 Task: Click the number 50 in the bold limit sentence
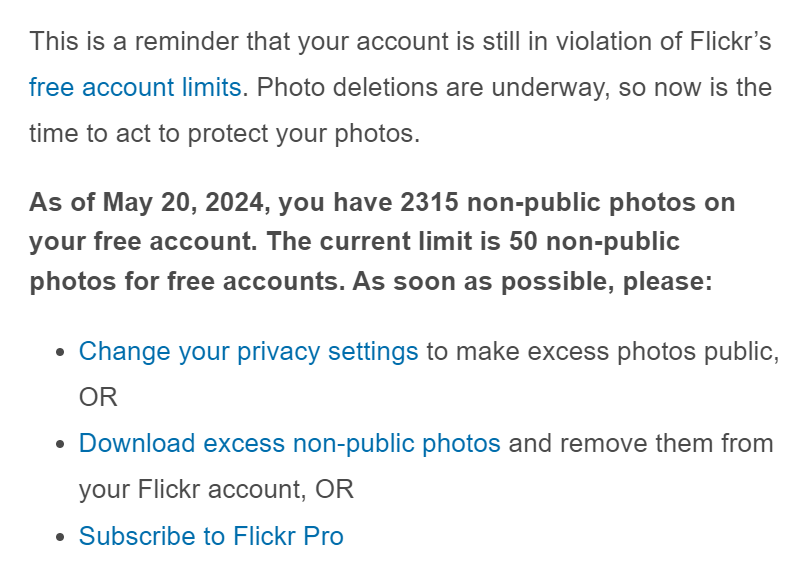pos(523,241)
